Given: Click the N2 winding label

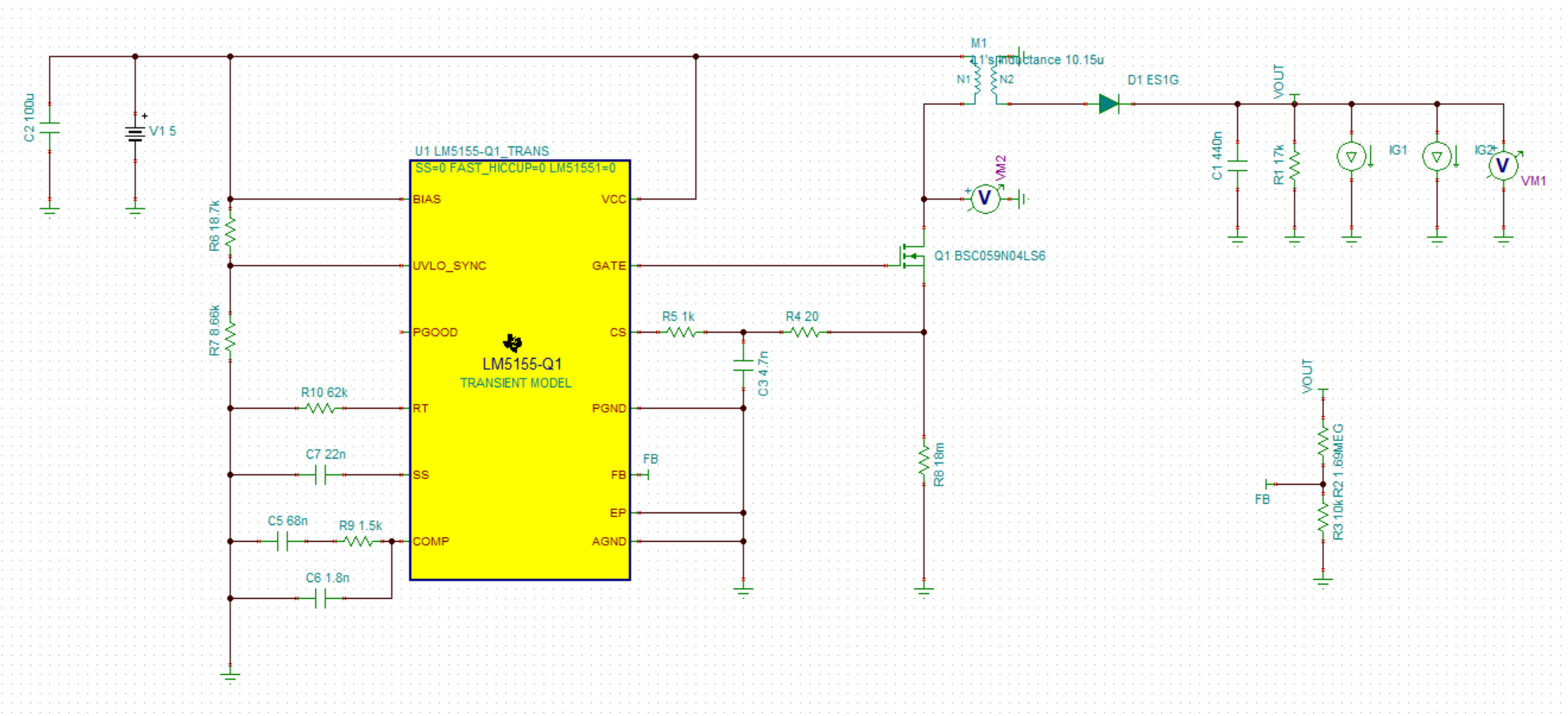Looking at the screenshot, I should click(x=1007, y=79).
